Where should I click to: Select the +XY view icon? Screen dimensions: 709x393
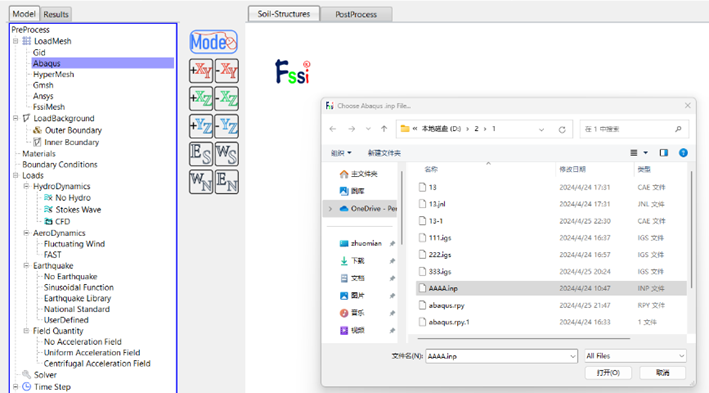coord(201,71)
